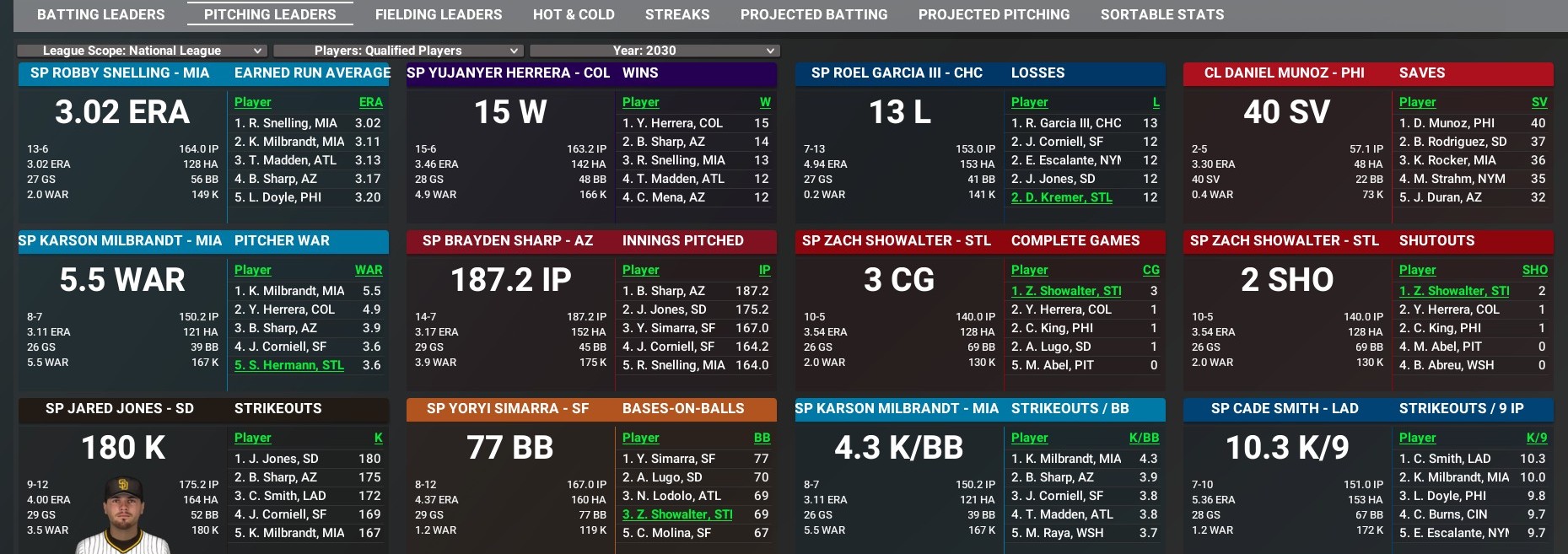Click the K/9 column header
The height and width of the screenshot is (554, 1568).
pos(1536,438)
